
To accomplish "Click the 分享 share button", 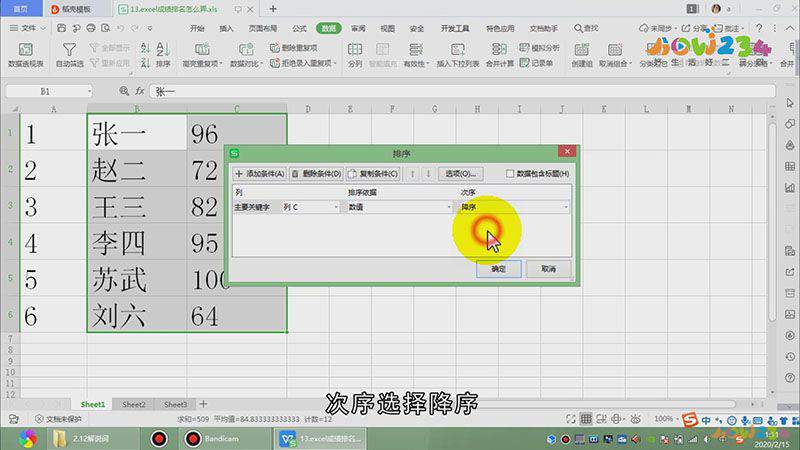I will tap(693, 28).
